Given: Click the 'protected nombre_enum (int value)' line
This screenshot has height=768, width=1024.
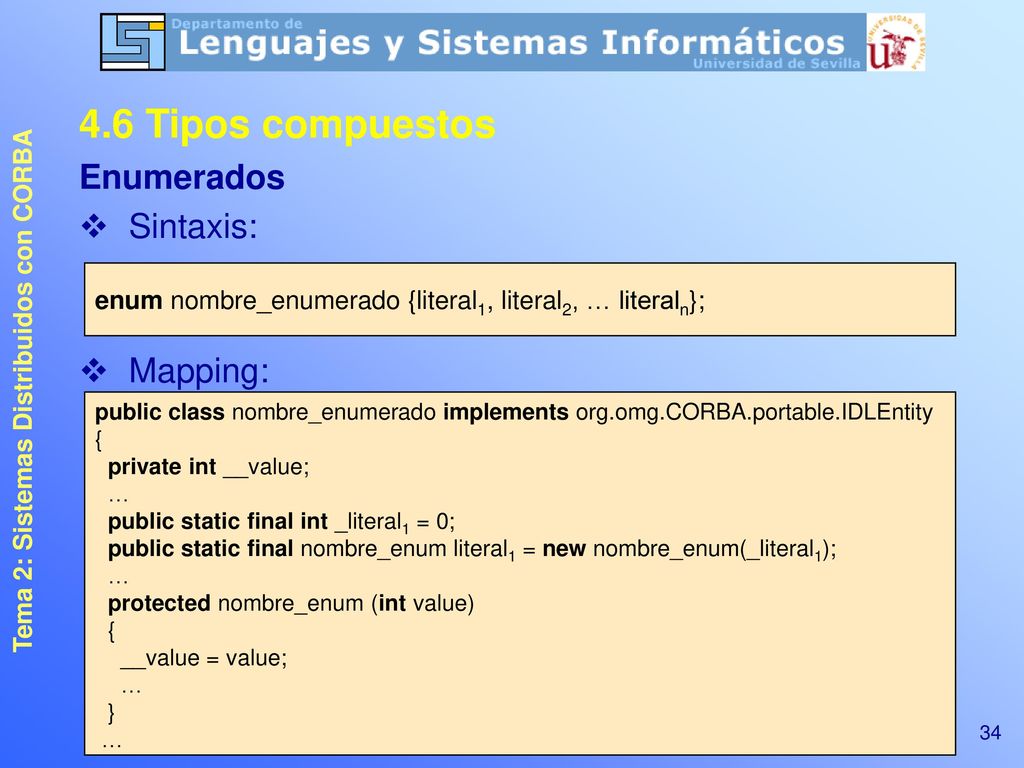Looking at the screenshot, I should [x=291, y=603].
